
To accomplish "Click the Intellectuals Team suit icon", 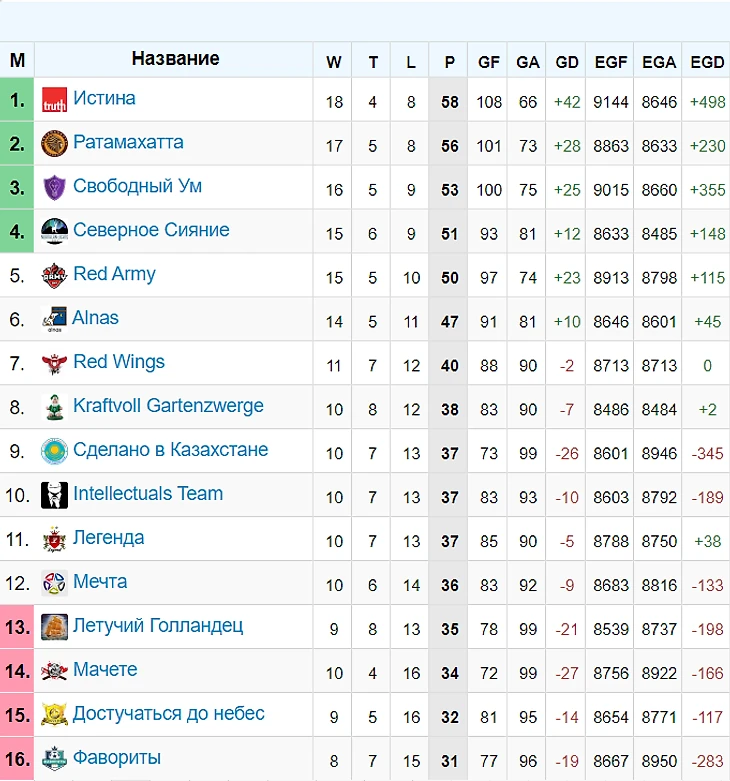I will pyautogui.click(x=54, y=495).
